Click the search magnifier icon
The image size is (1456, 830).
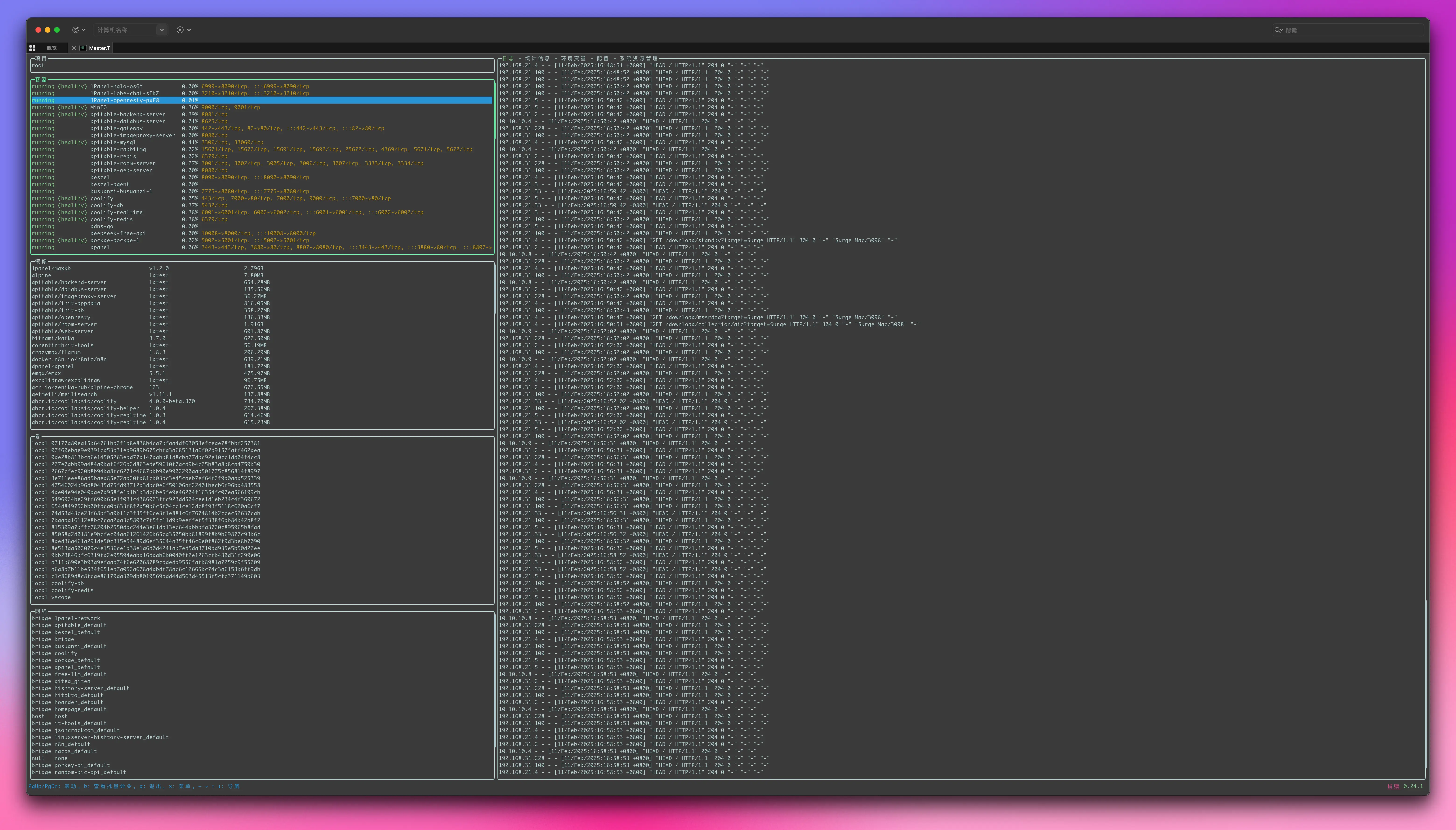coord(1277,30)
